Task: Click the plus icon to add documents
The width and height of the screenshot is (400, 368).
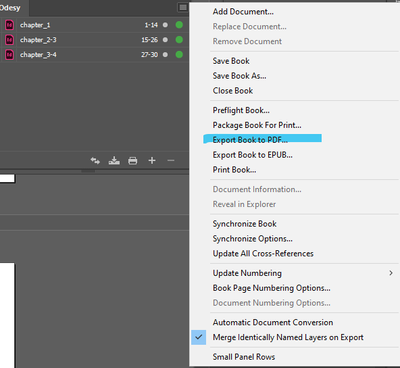Action: click(x=152, y=161)
